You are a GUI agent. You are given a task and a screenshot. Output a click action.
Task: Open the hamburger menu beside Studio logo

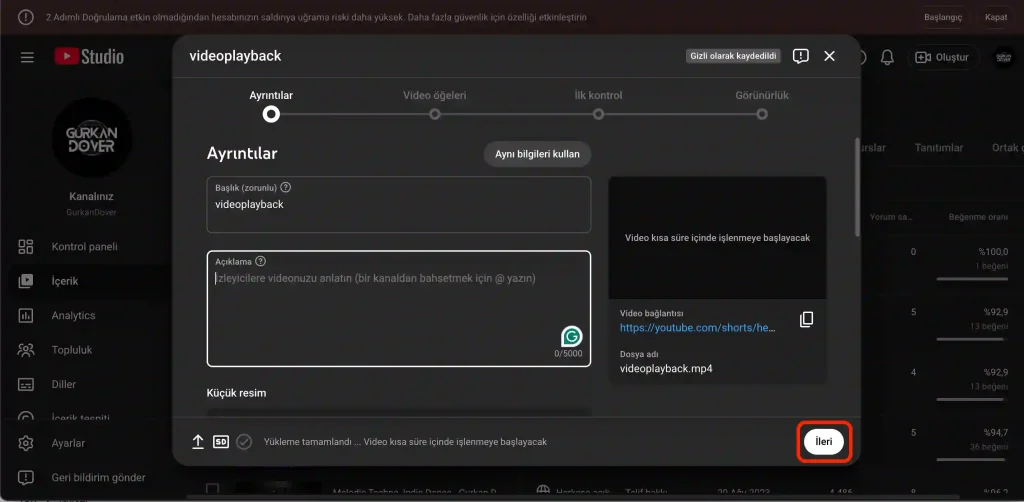pyautogui.click(x=27, y=57)
